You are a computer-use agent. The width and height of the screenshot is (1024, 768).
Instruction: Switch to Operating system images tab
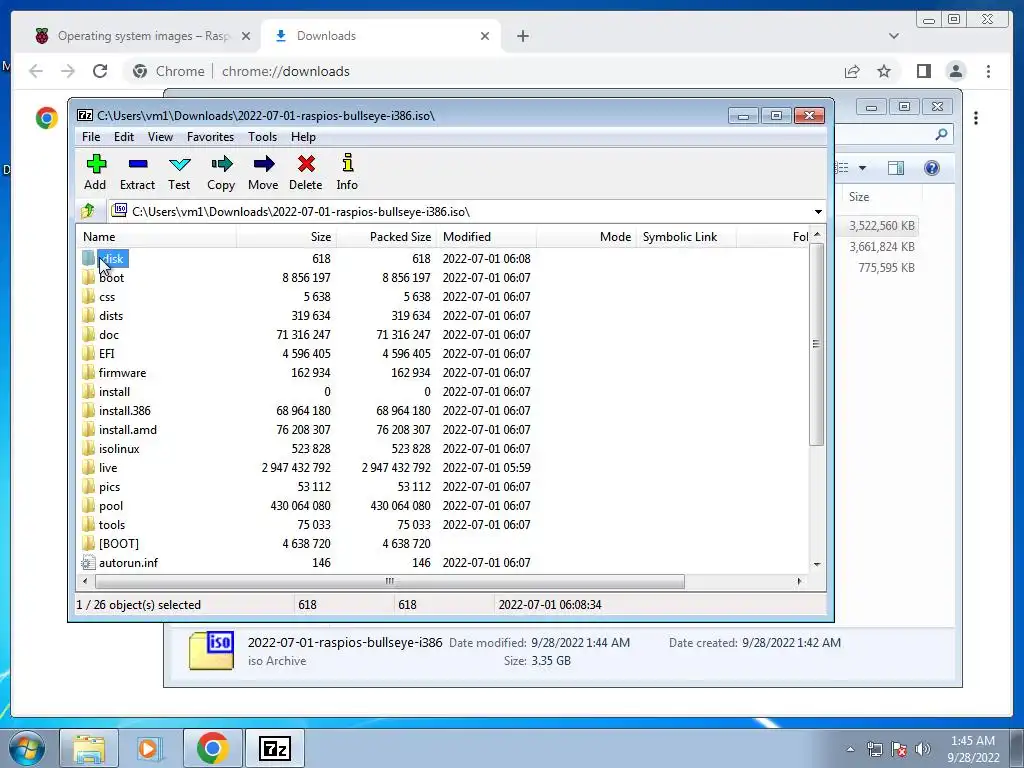(x=142, y=36)
